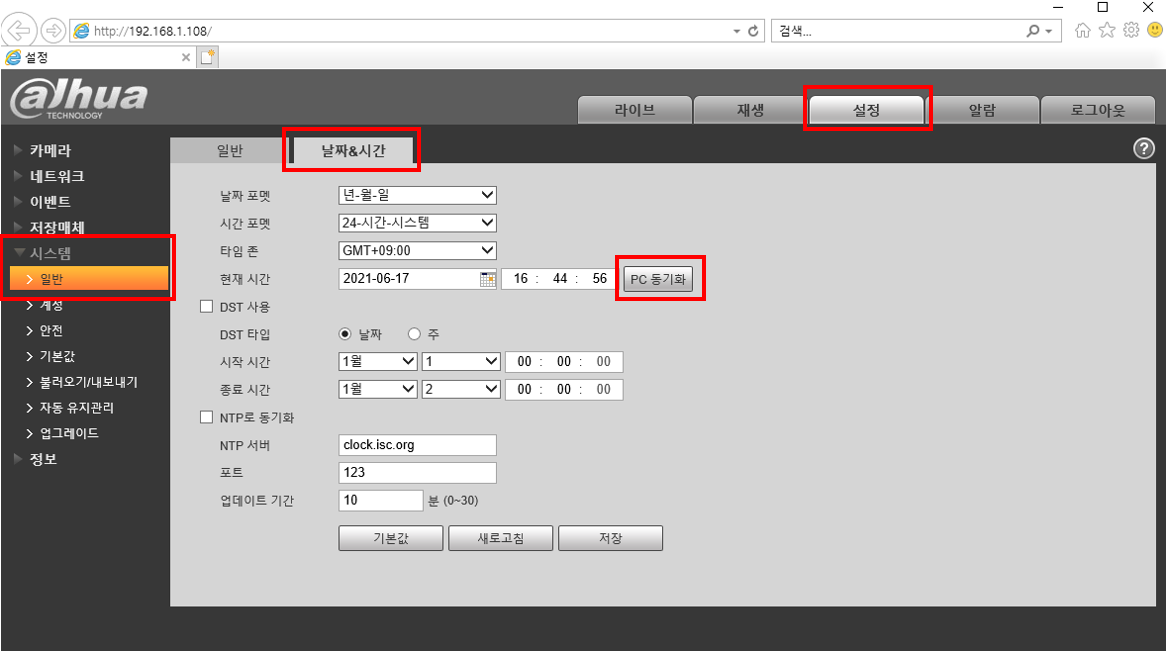
Task: Click the search magnifier icon
Action: point(1033,31)
